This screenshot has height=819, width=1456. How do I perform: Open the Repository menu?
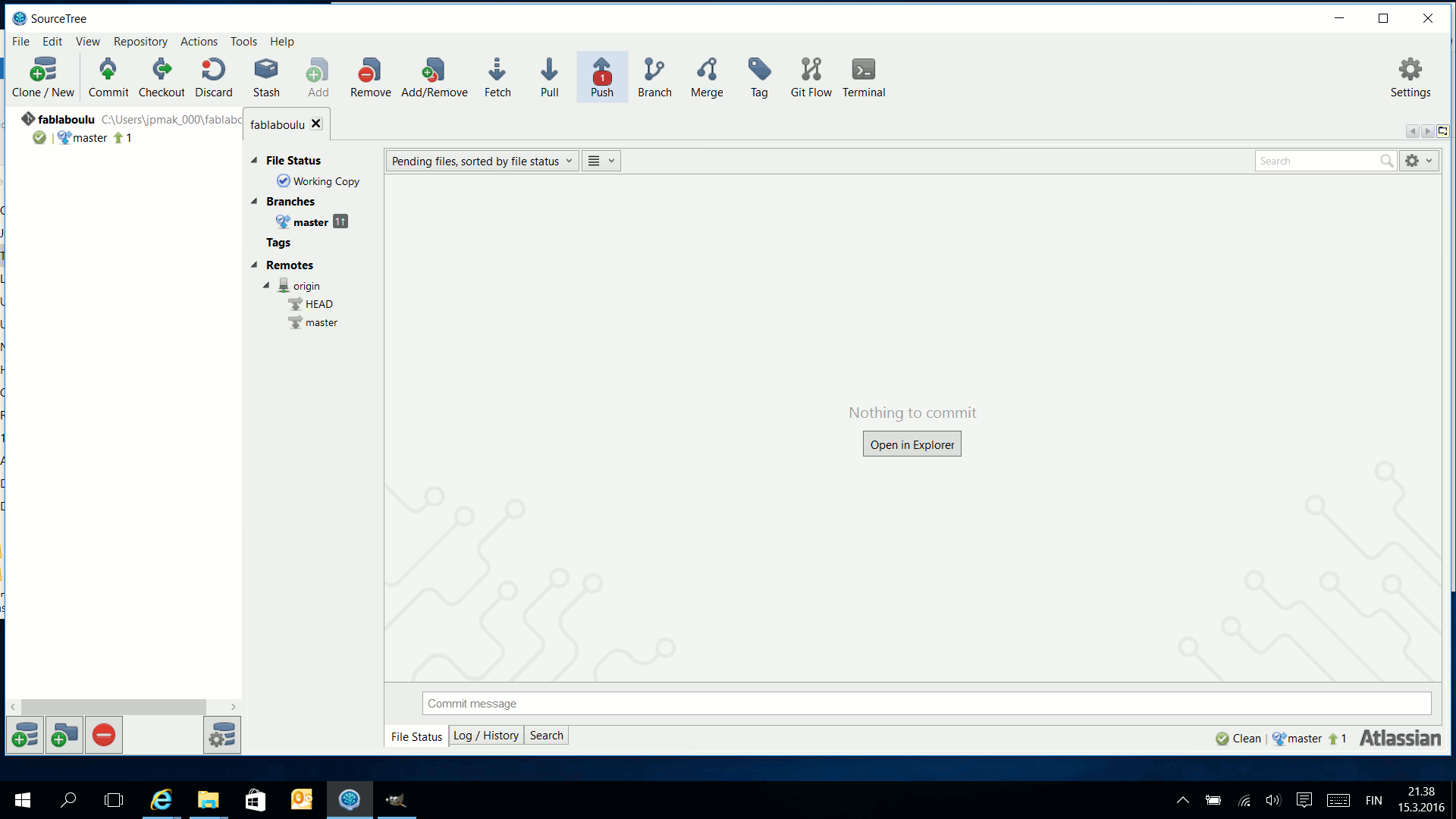coord(140,41)
